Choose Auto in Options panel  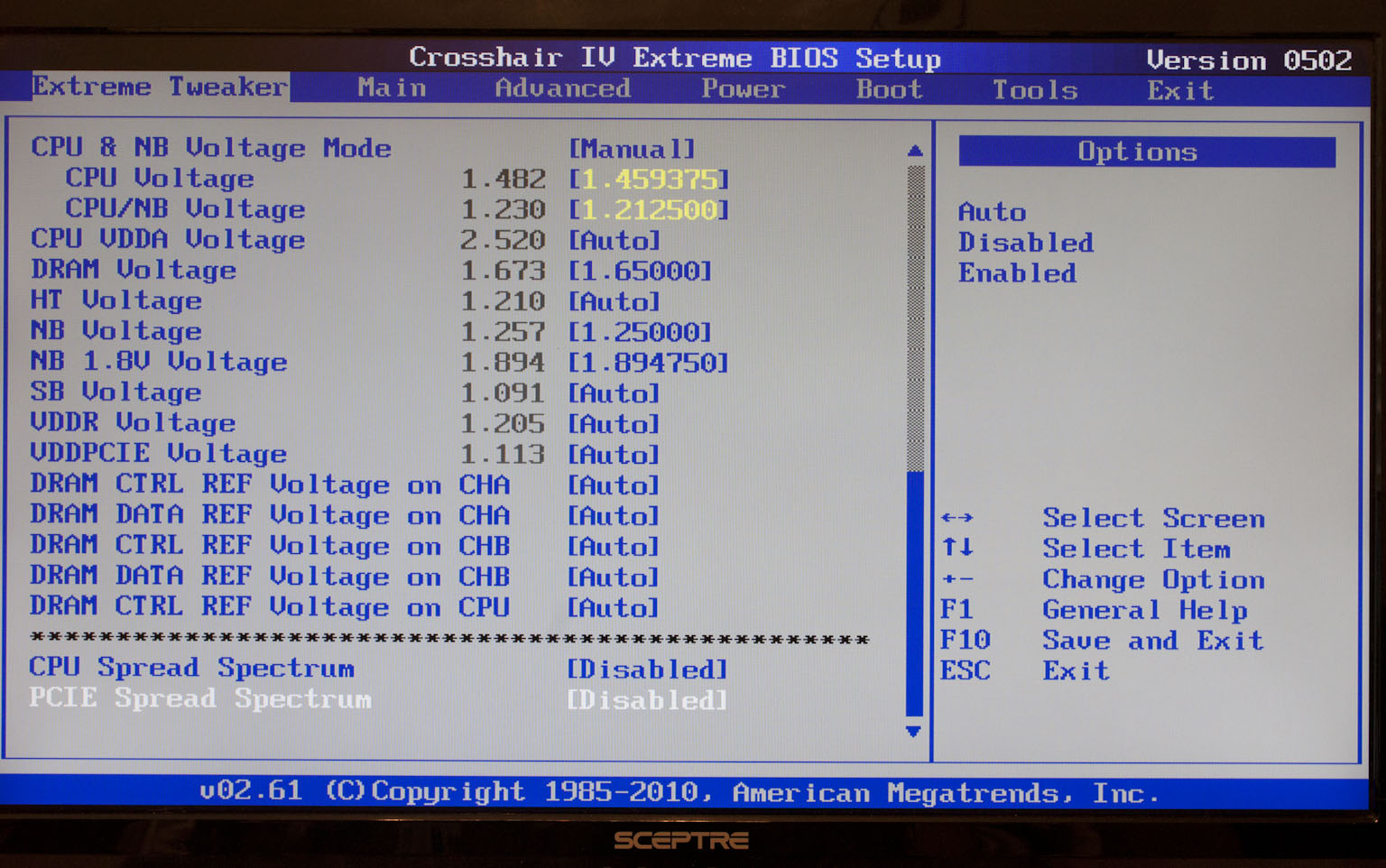992,212
